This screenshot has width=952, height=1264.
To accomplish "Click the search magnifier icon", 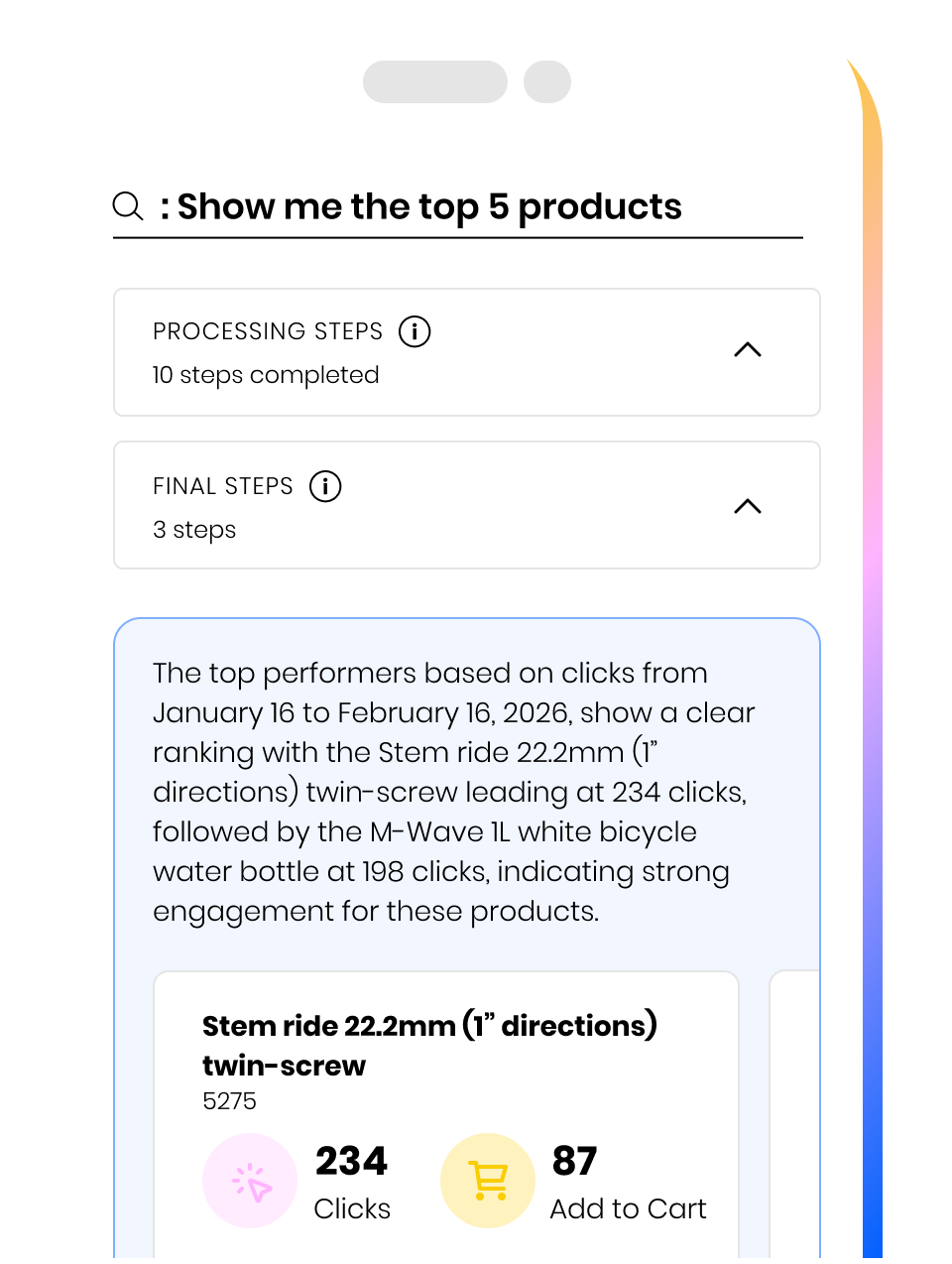I will (128, 206).
